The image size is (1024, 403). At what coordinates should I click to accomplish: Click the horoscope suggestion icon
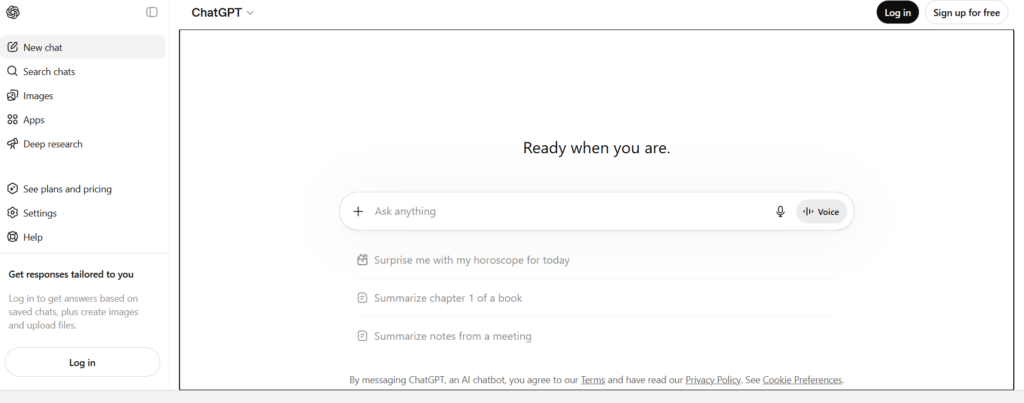[x=362, y=260]
